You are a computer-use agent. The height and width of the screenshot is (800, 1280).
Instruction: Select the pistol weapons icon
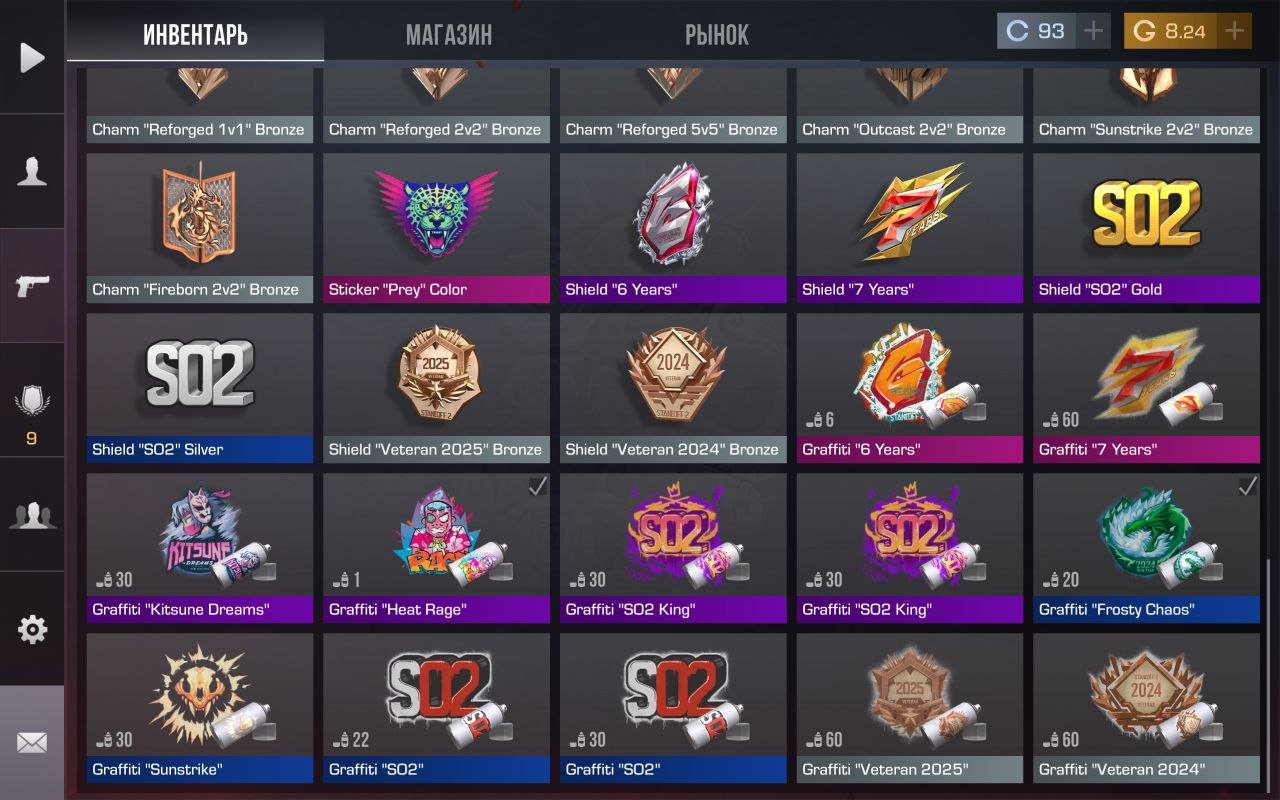[32, 286]
